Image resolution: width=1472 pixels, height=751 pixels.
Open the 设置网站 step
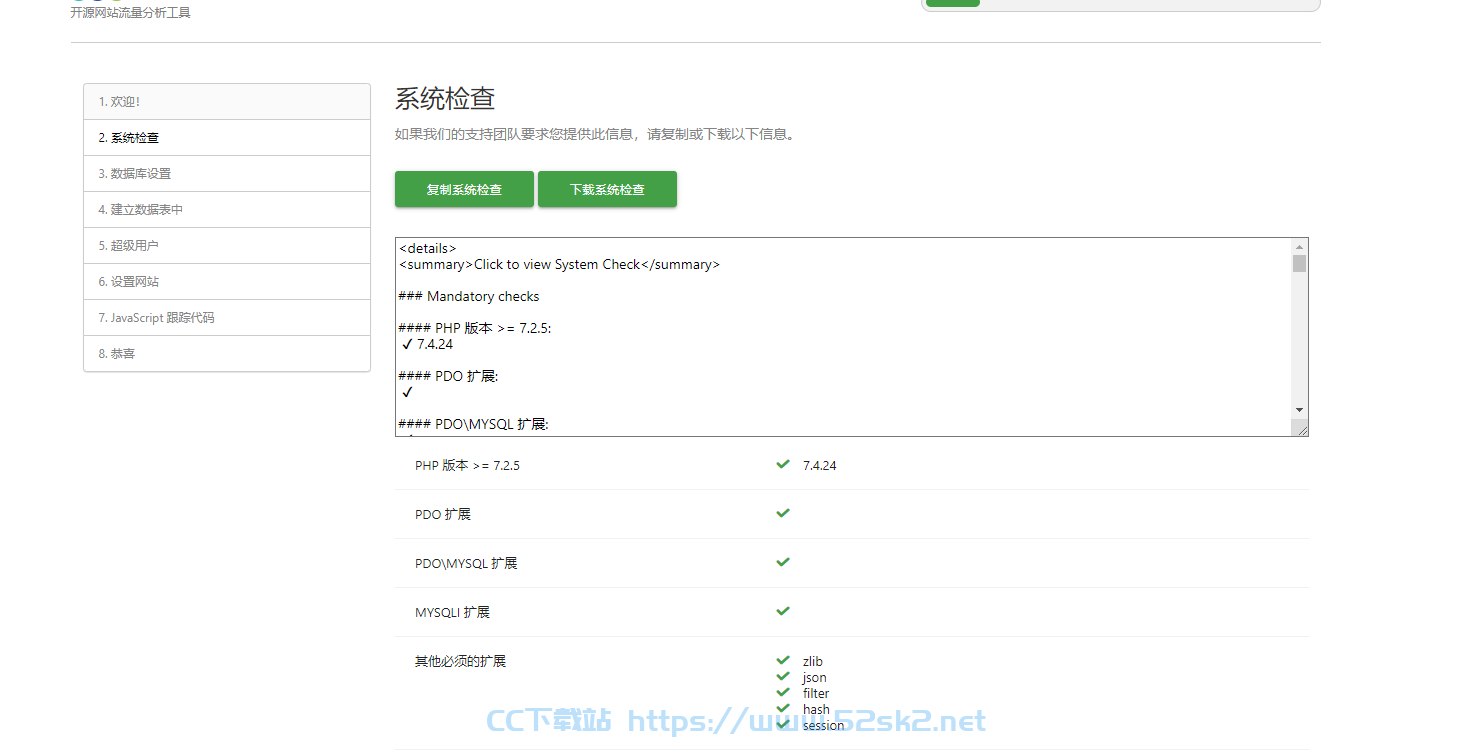227,282
